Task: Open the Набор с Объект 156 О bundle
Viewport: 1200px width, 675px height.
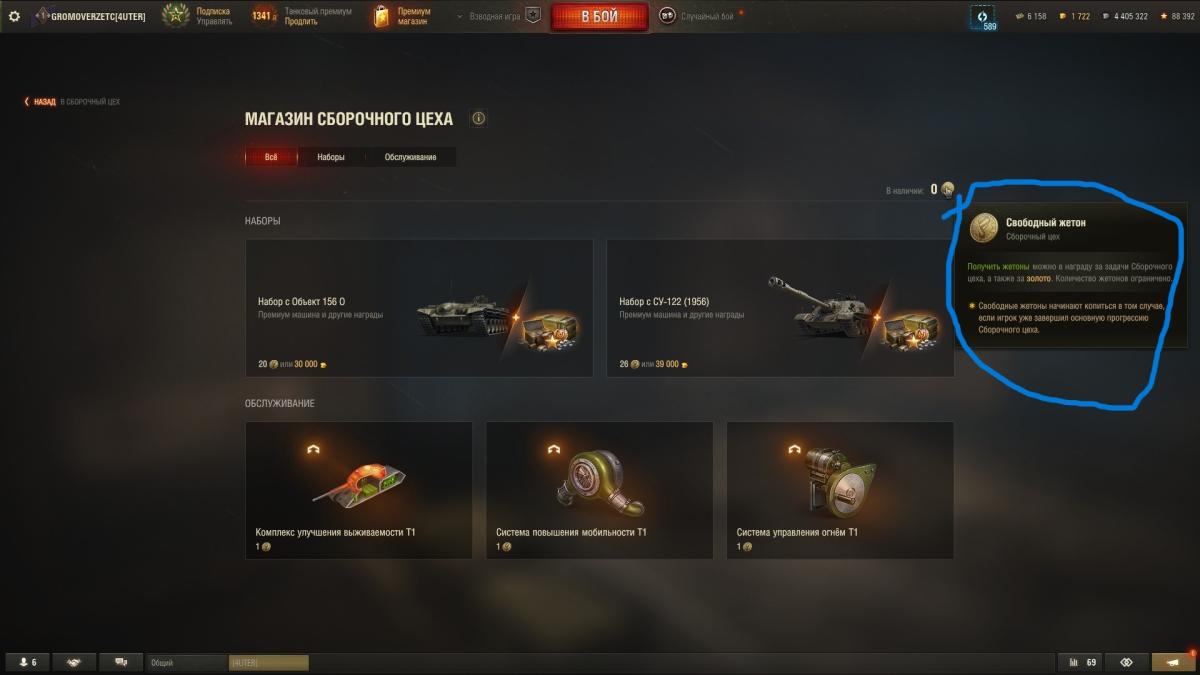Action: [x=419, y=308]
